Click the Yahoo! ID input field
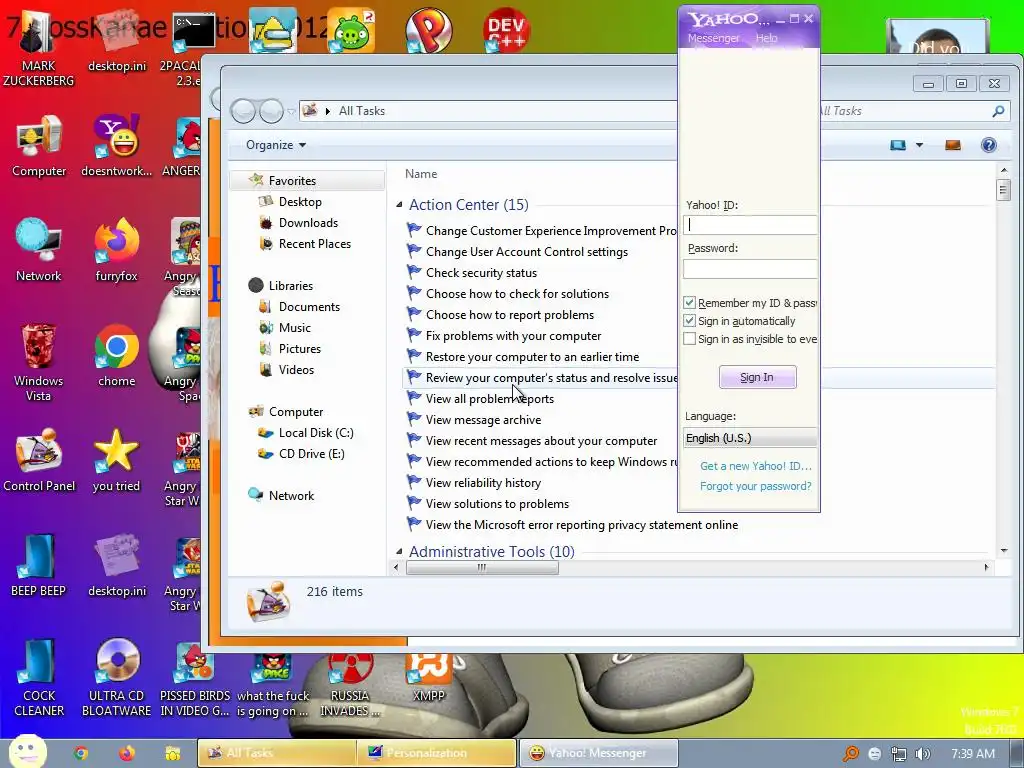 750,225
